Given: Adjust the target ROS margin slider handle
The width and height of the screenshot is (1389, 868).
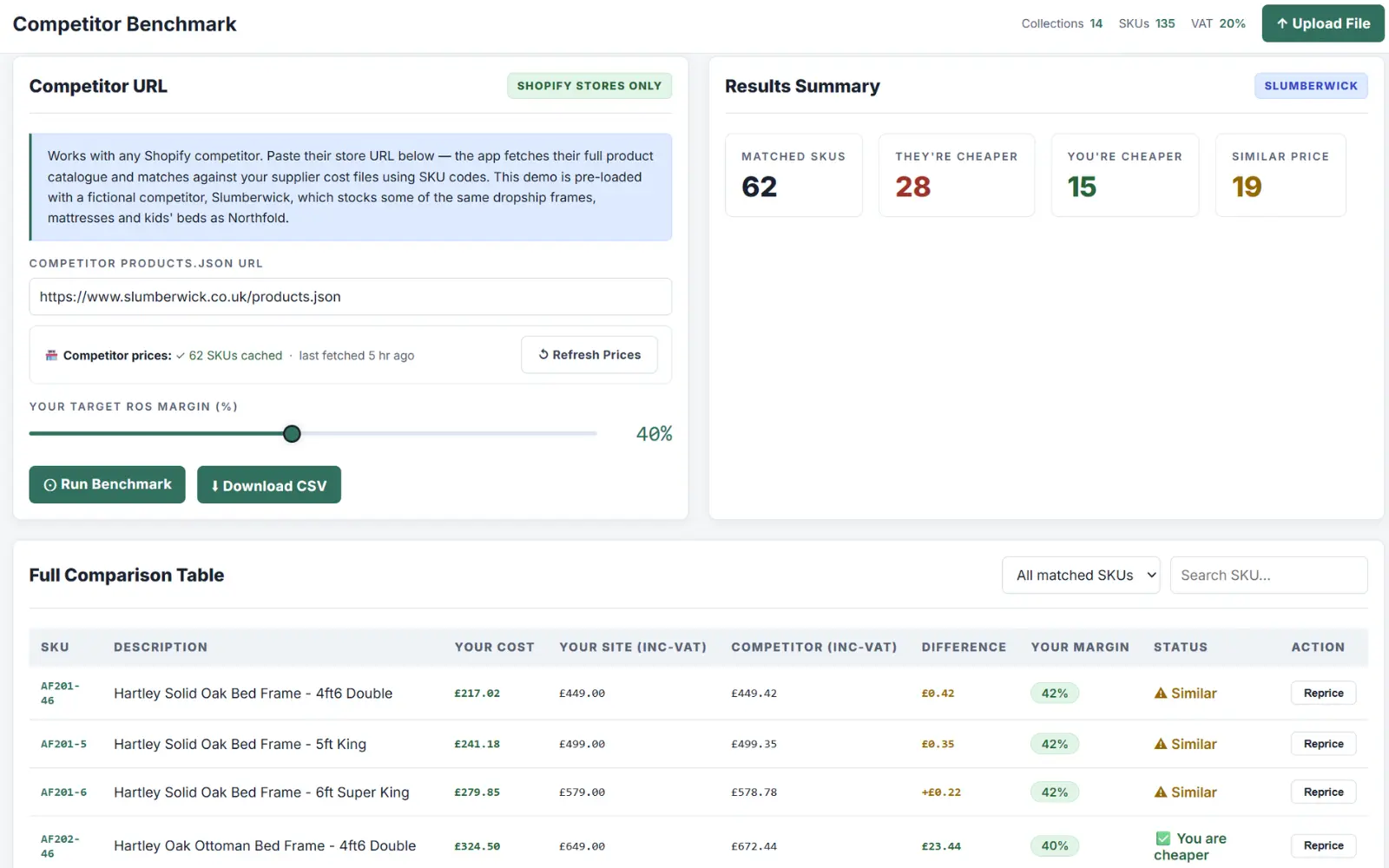Looking at the screenshot, I should click(292, 433).
